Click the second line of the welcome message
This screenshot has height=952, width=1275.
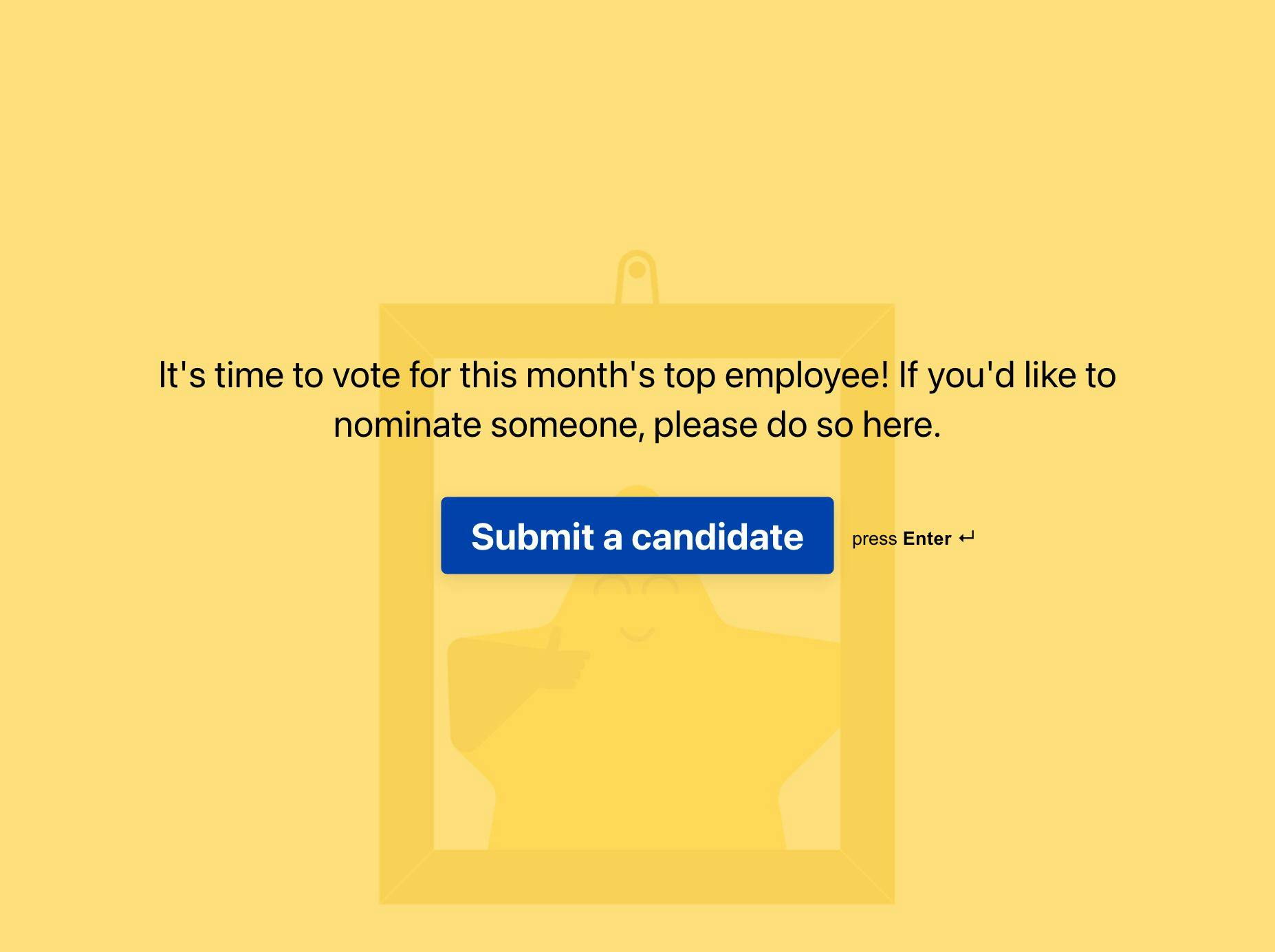click(637, 424)
